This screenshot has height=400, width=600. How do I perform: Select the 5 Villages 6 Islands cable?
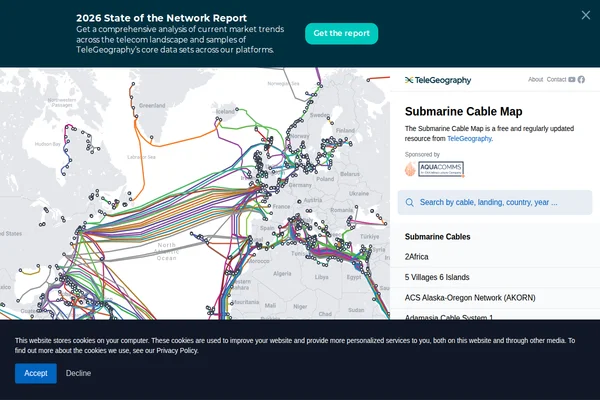click(495, 277)
